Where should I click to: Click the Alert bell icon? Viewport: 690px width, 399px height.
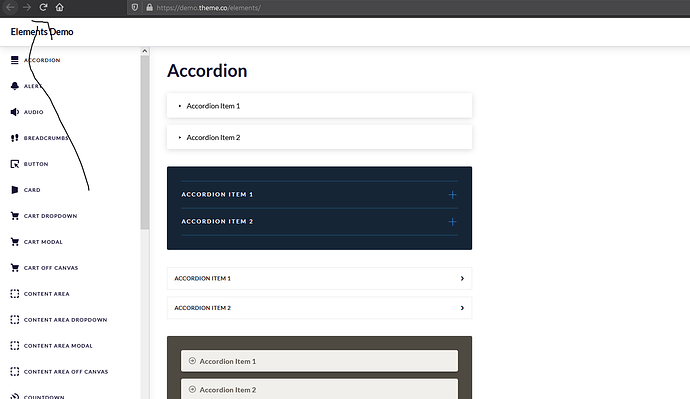pyautogui.click(x=15, y=86)
